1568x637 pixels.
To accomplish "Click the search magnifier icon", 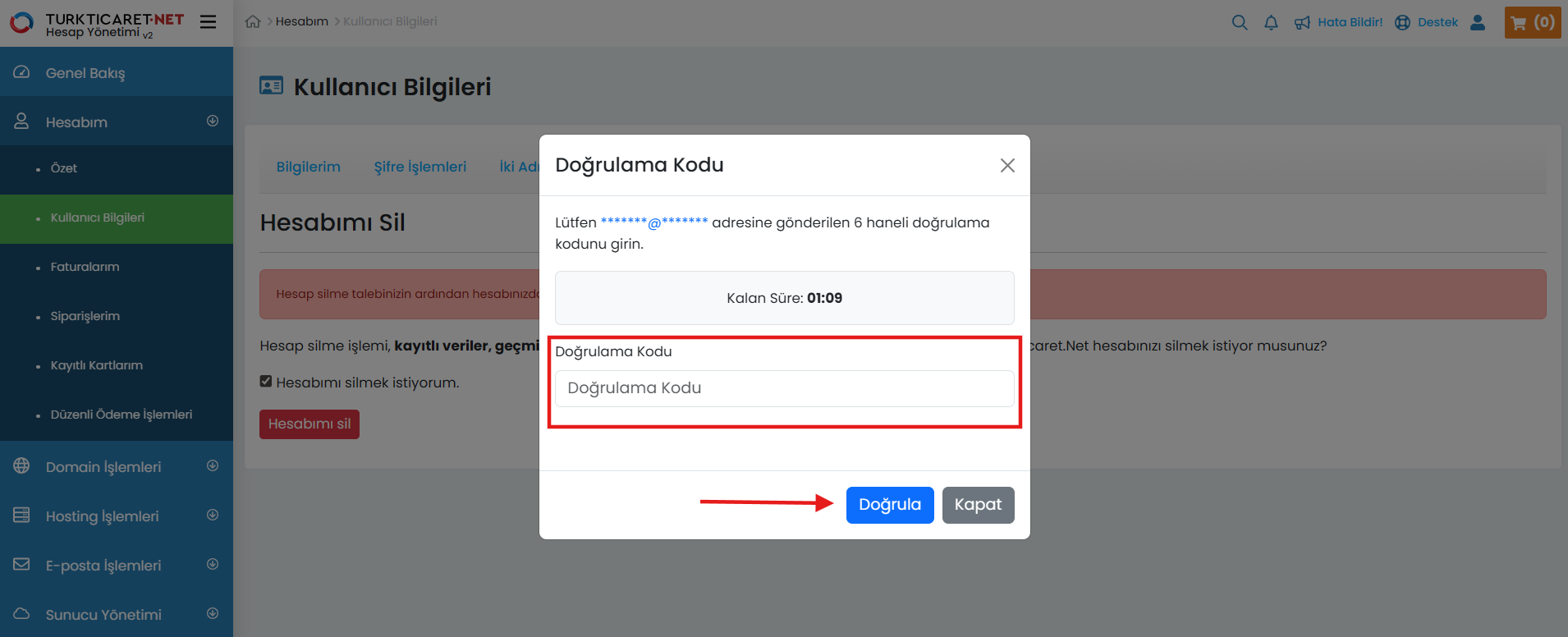I will coord(1240,23).
